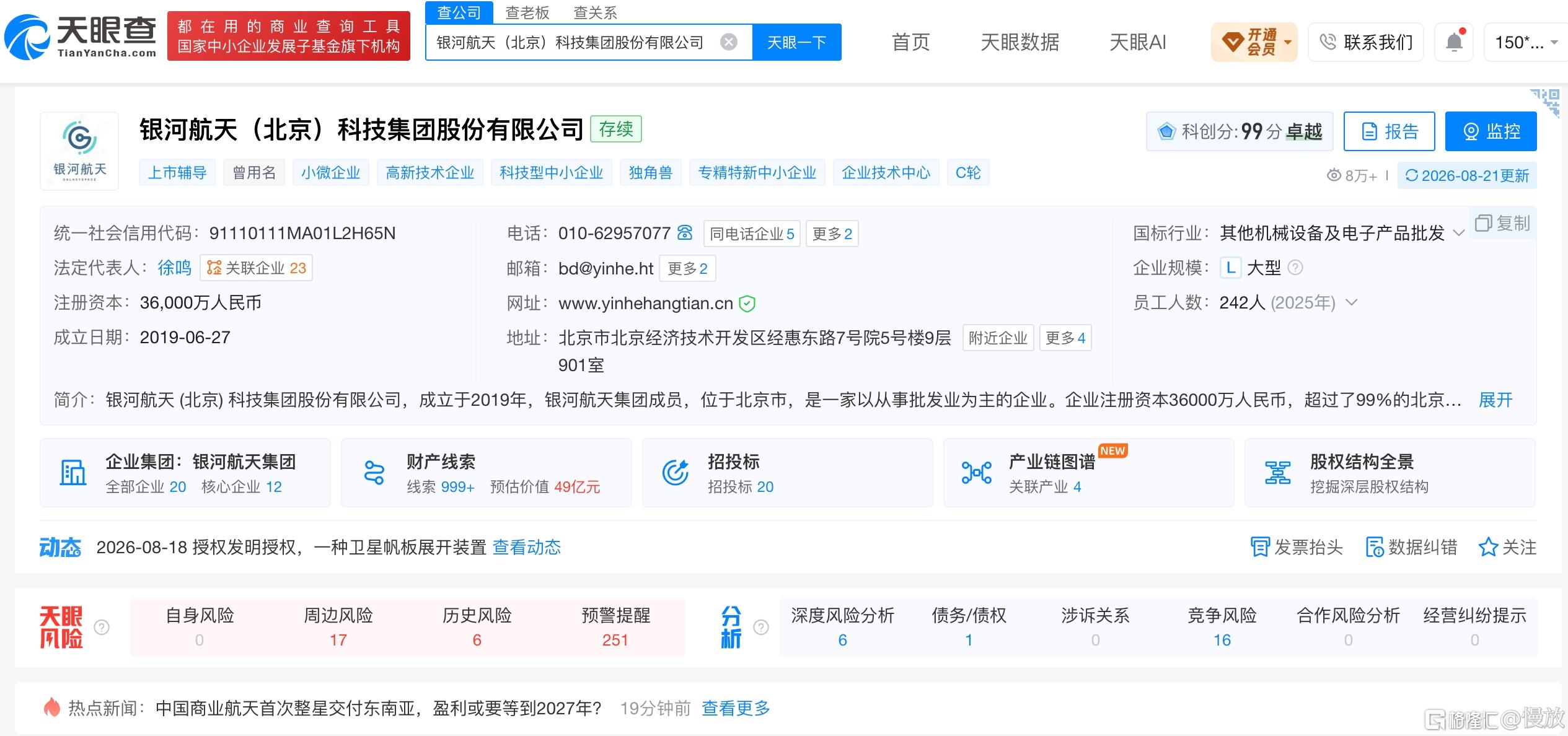Select the 查关系 search tab
The height and width of the screenshot is (736, 1568).
tap(596, 12)
